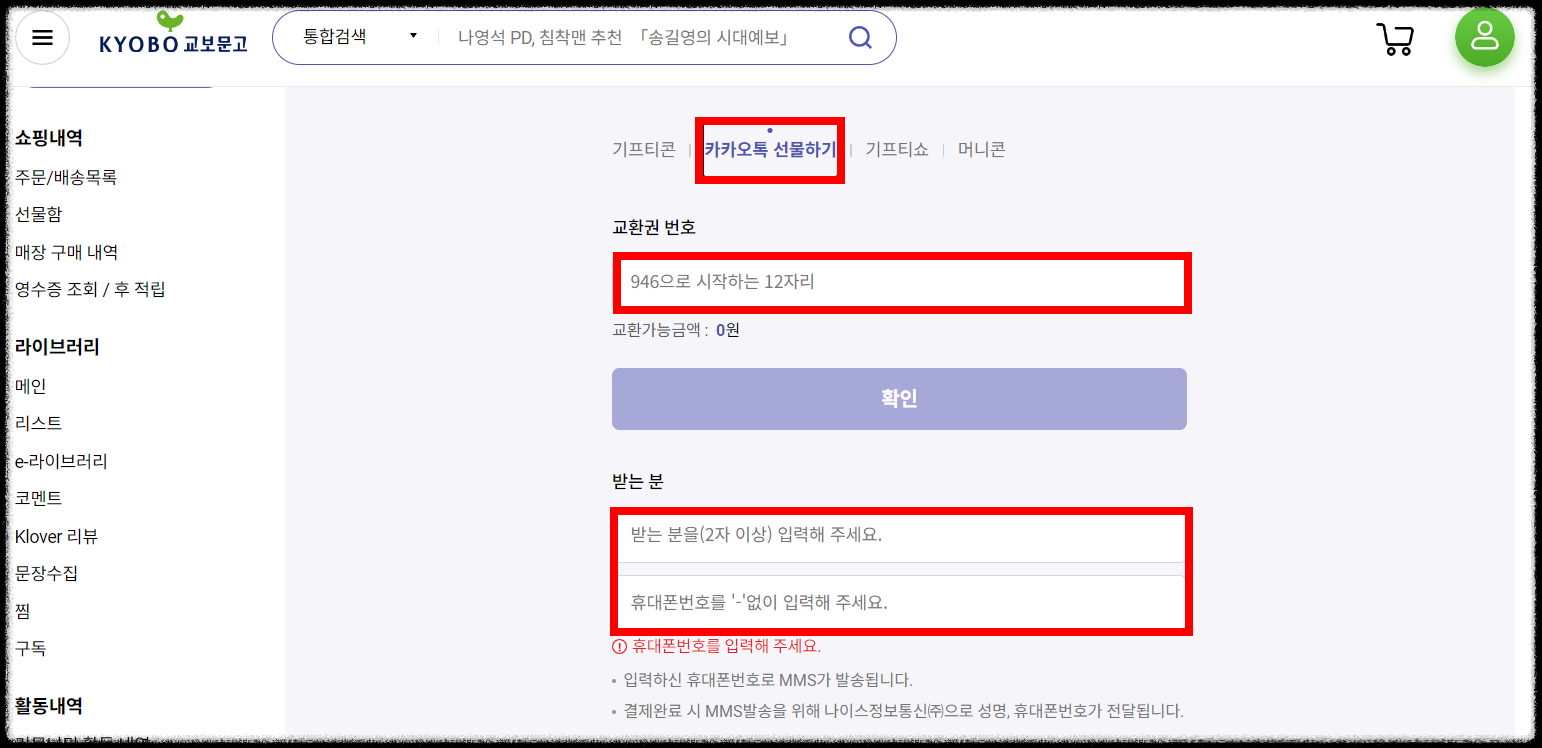This screenshot has height=748, width=1542.
Task: Click the 나이스정보통신 notice text
Action: tap(903, 711)
